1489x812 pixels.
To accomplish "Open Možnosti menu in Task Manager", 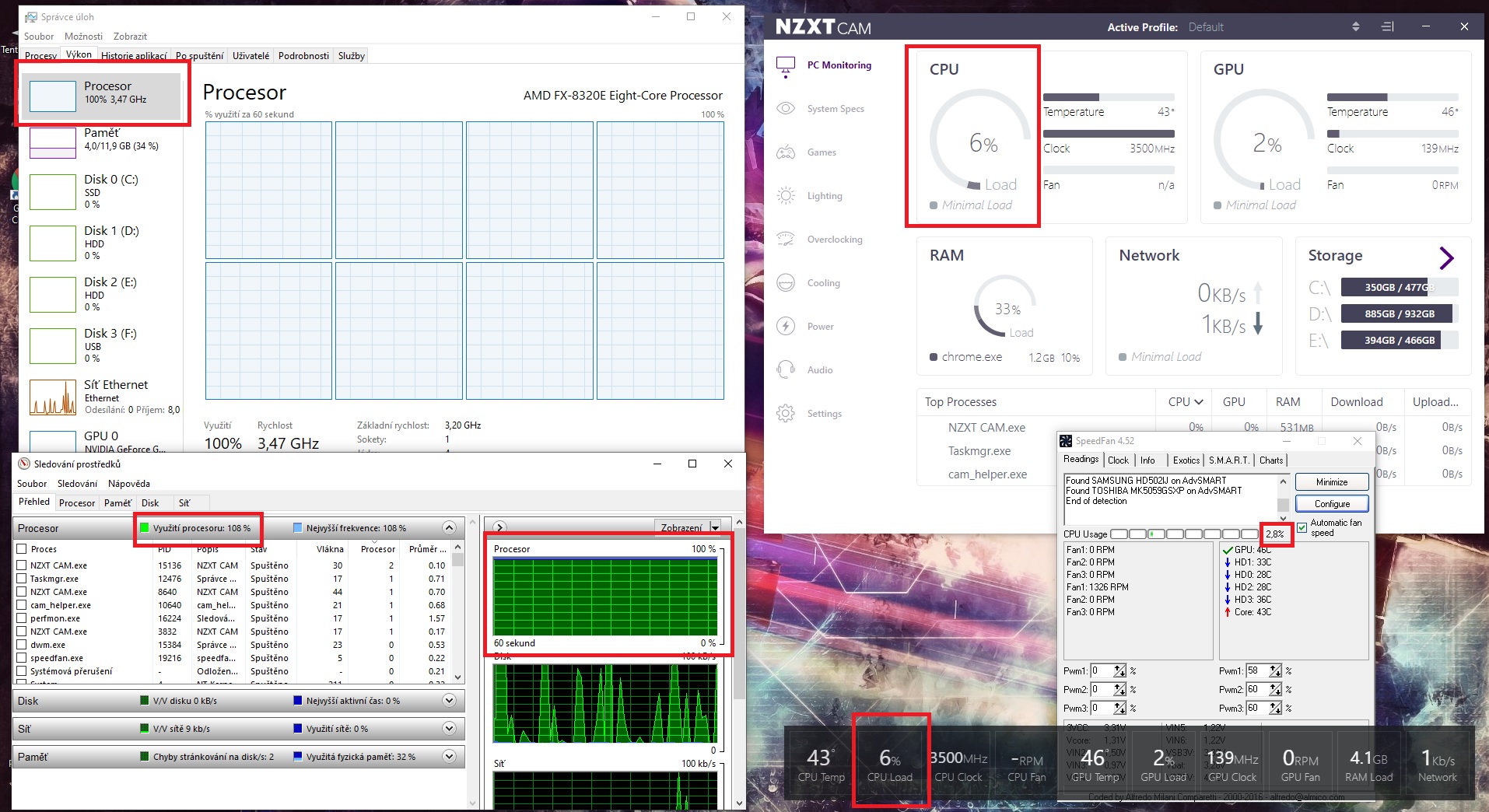I will click(x=83, y=37).
